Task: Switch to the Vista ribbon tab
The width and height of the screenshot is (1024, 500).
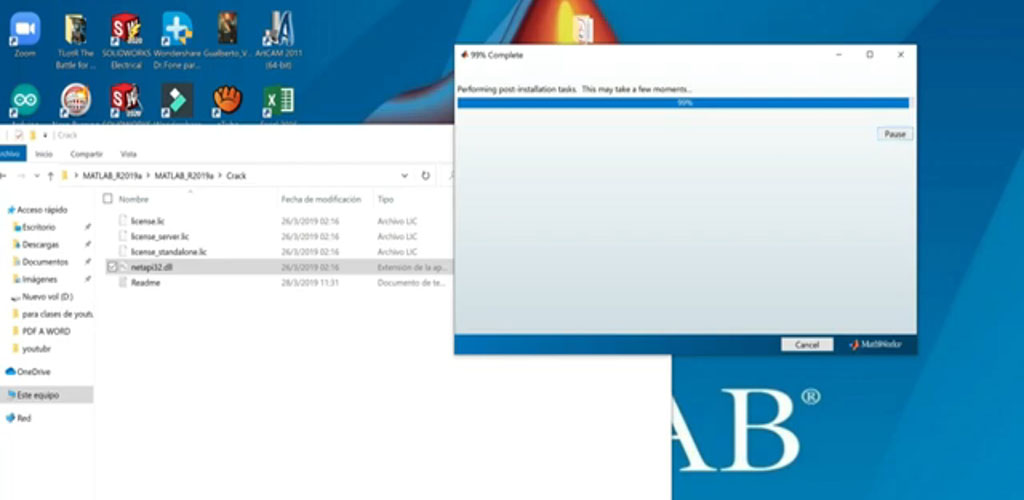Action: (129, 154)
